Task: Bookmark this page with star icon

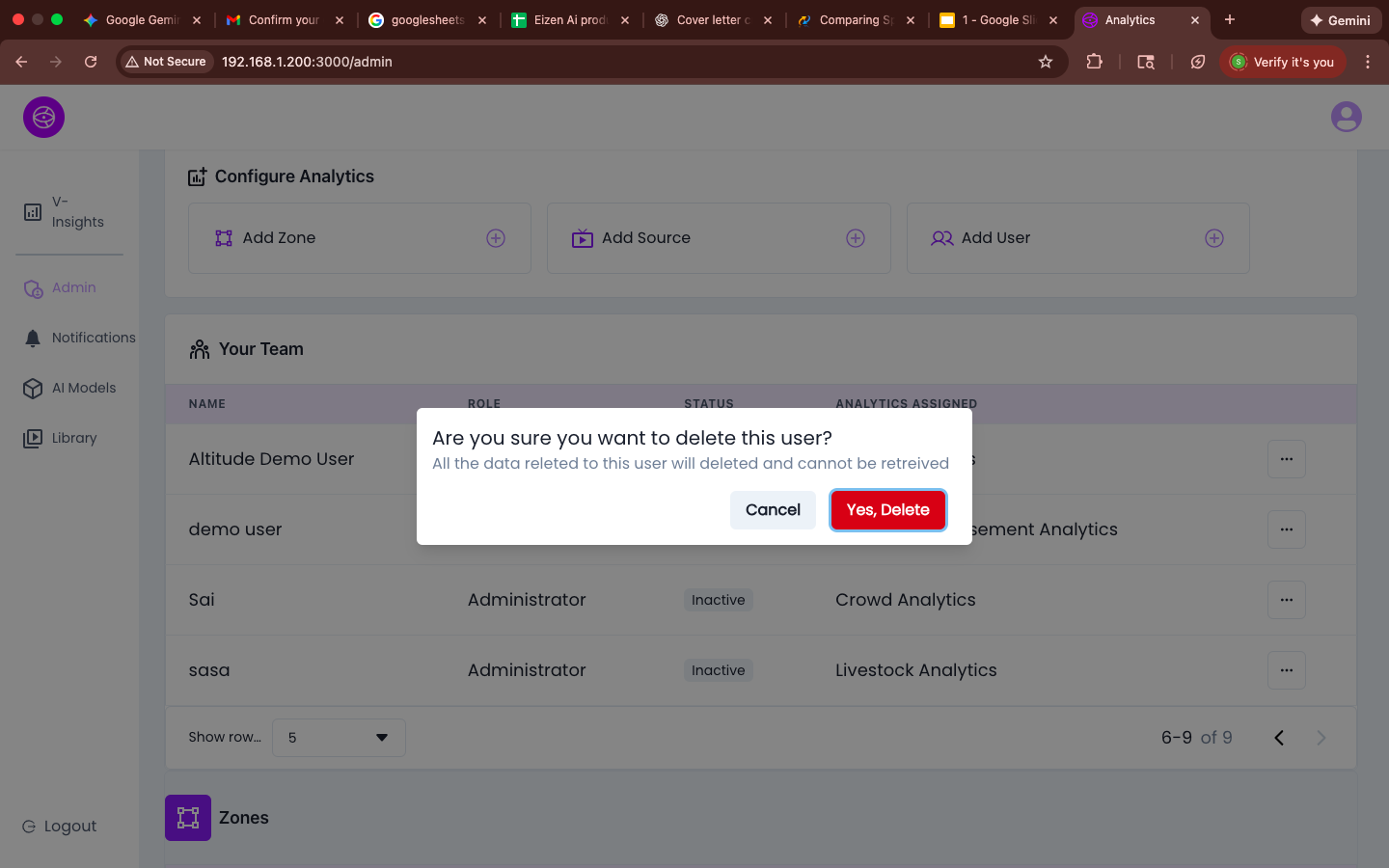Action: pos(1045,62)
